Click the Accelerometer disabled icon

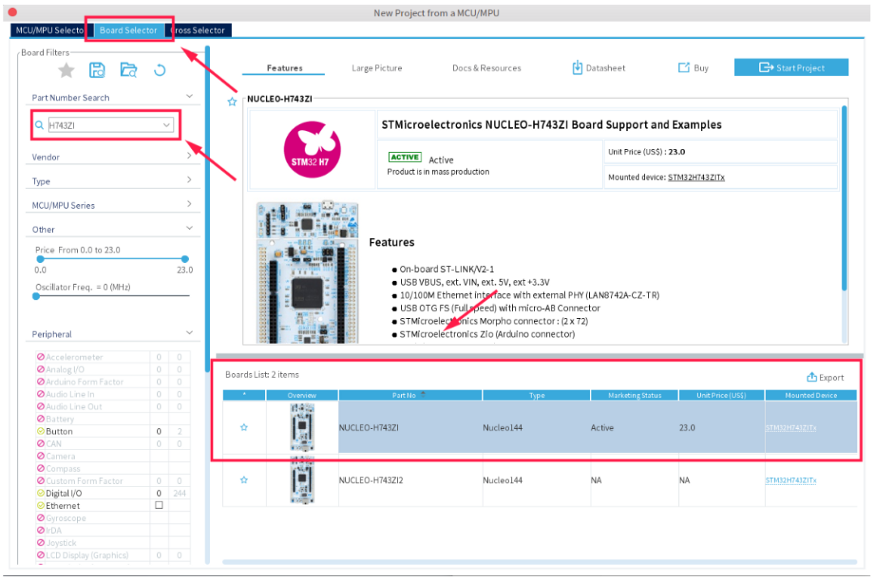pos(40,357)
